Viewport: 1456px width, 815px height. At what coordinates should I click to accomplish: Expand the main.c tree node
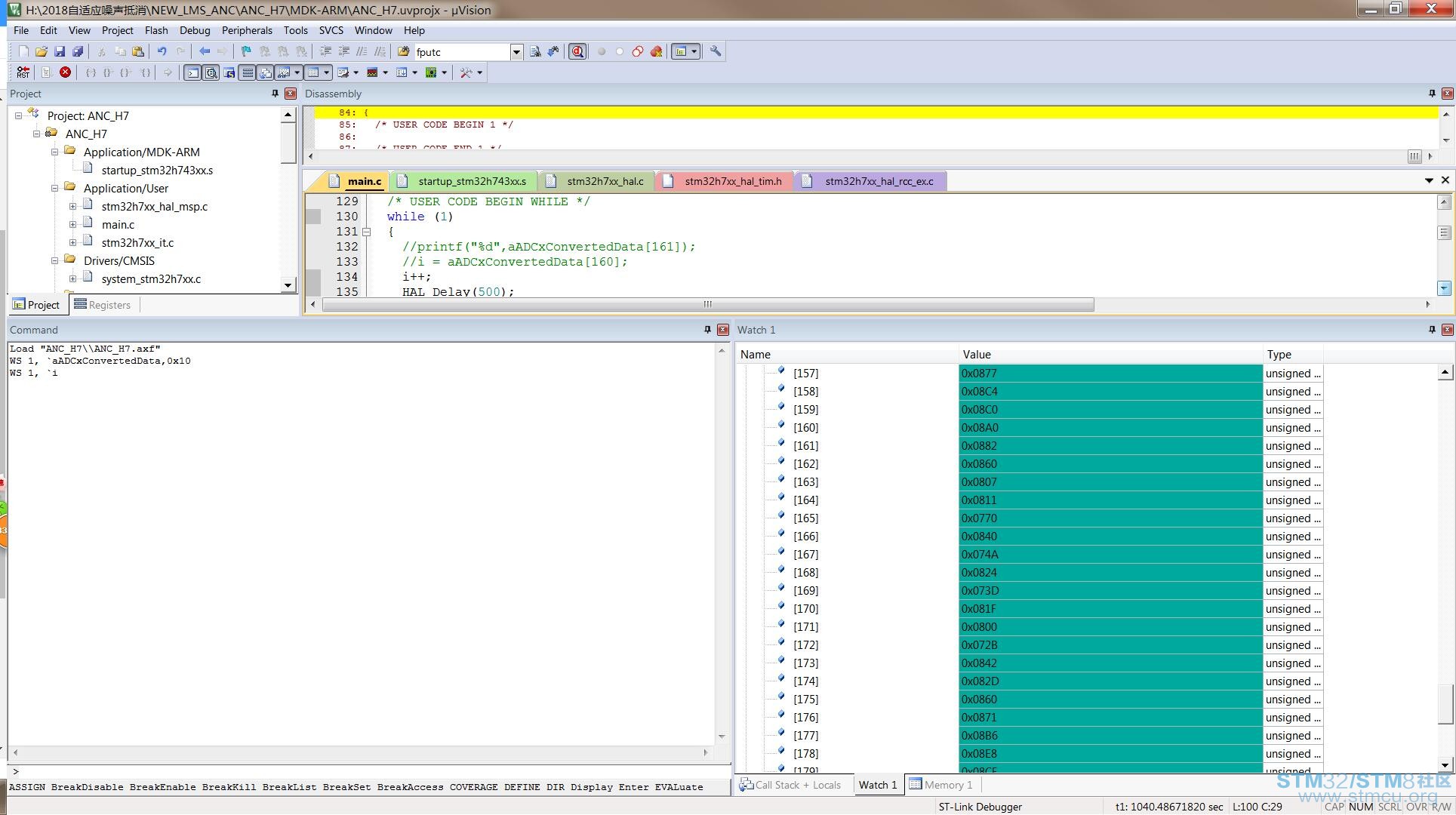tap(73, 224)
